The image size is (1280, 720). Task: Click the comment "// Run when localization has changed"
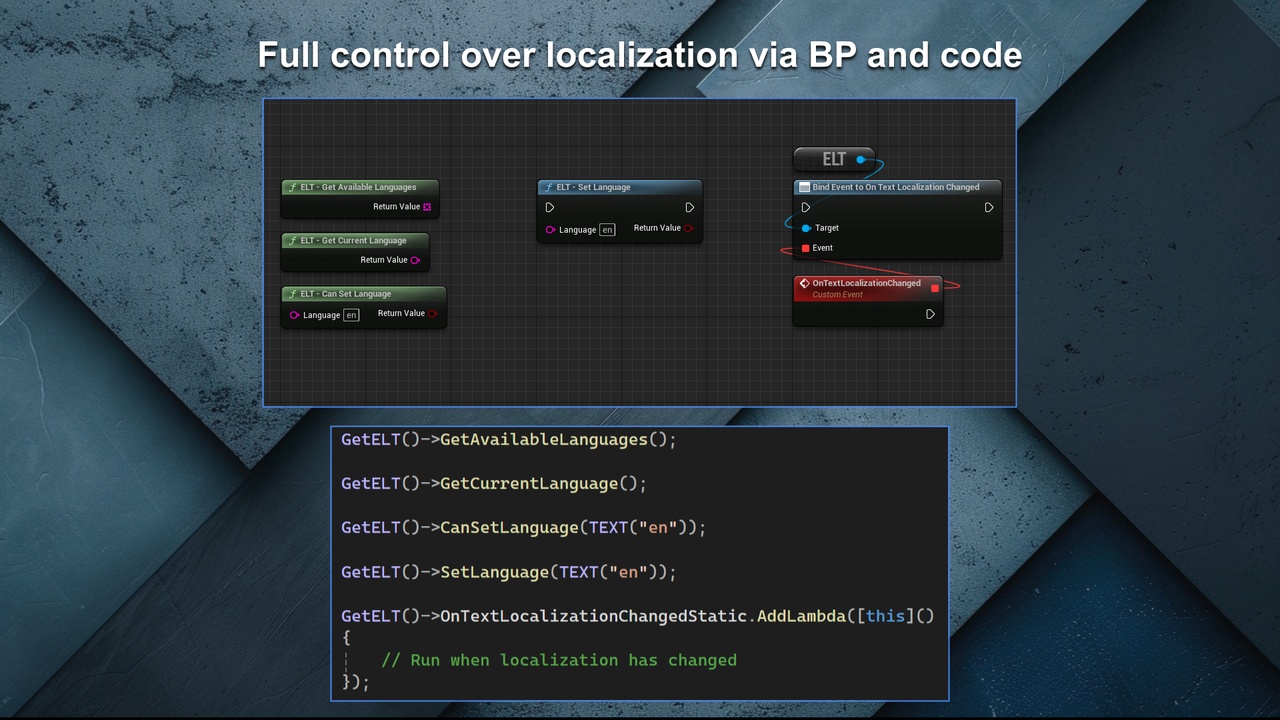[x=559, y=660]
